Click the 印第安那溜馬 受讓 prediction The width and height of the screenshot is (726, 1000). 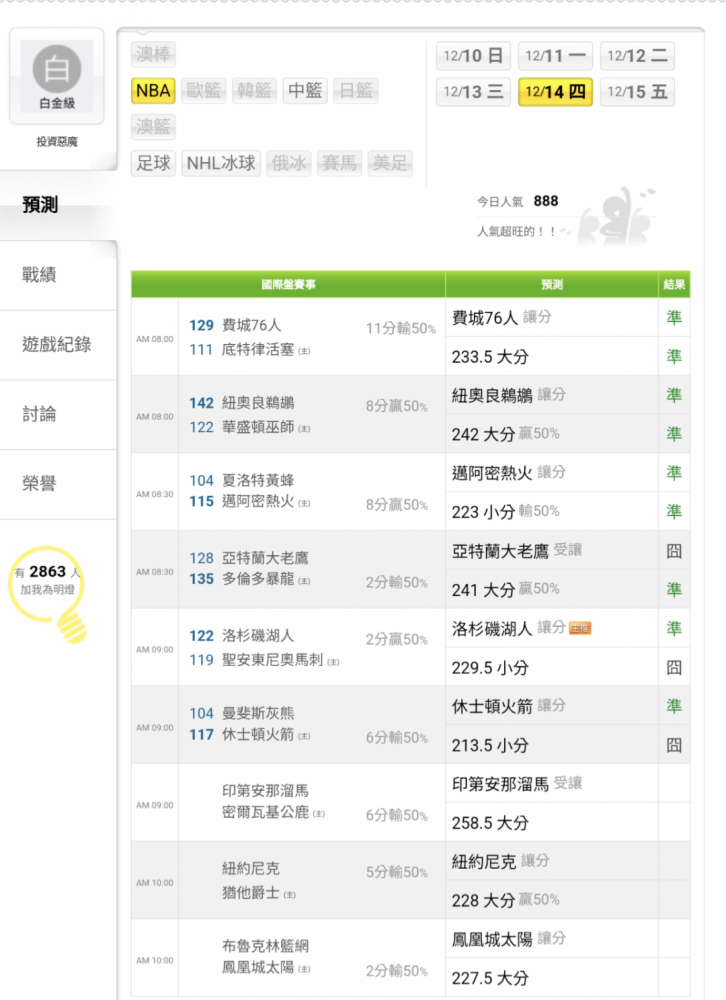click(x=517, y=784)
